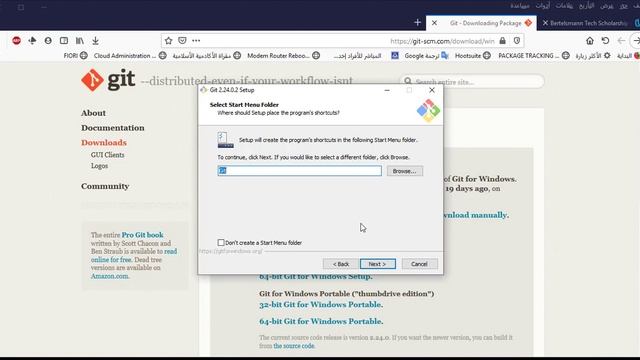Click the git logo on page
The width and height of the screenshot is (640, 360).
108,80
